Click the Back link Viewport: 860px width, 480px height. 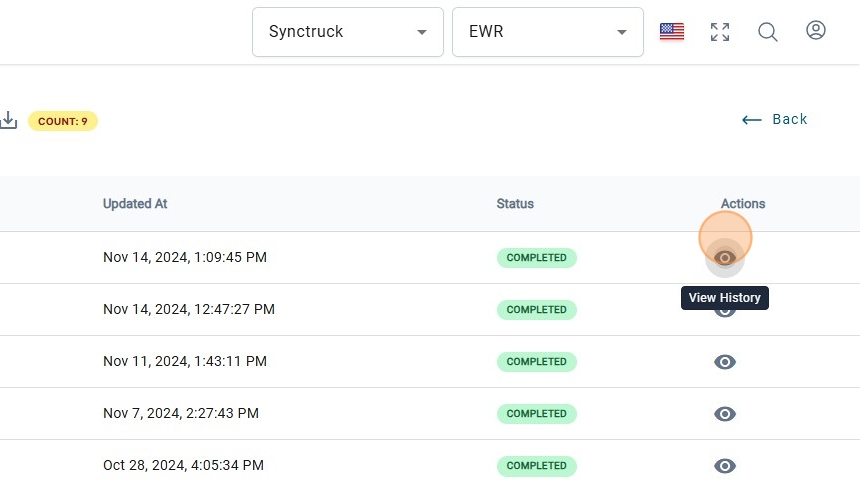tap(775, 120)
